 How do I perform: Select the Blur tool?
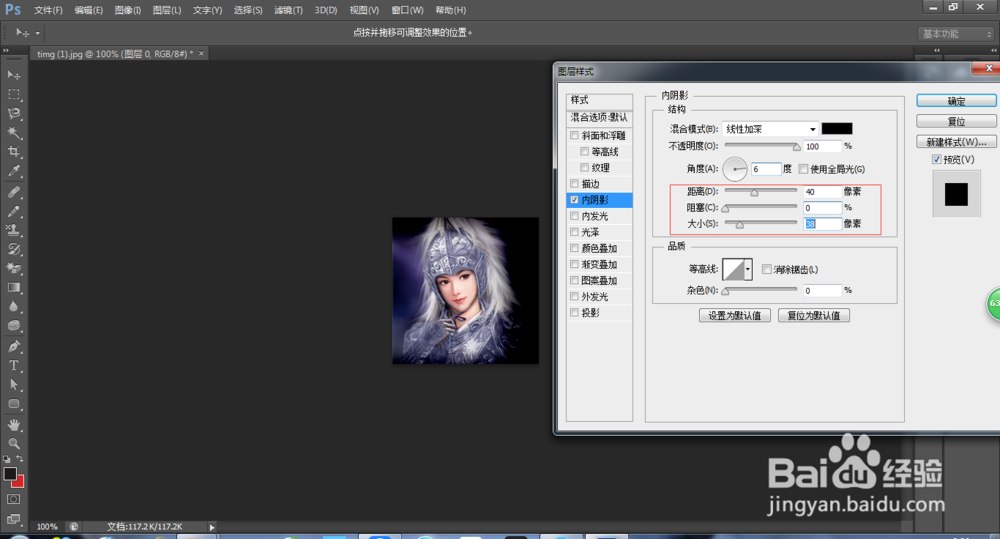[x=13, y=307]
